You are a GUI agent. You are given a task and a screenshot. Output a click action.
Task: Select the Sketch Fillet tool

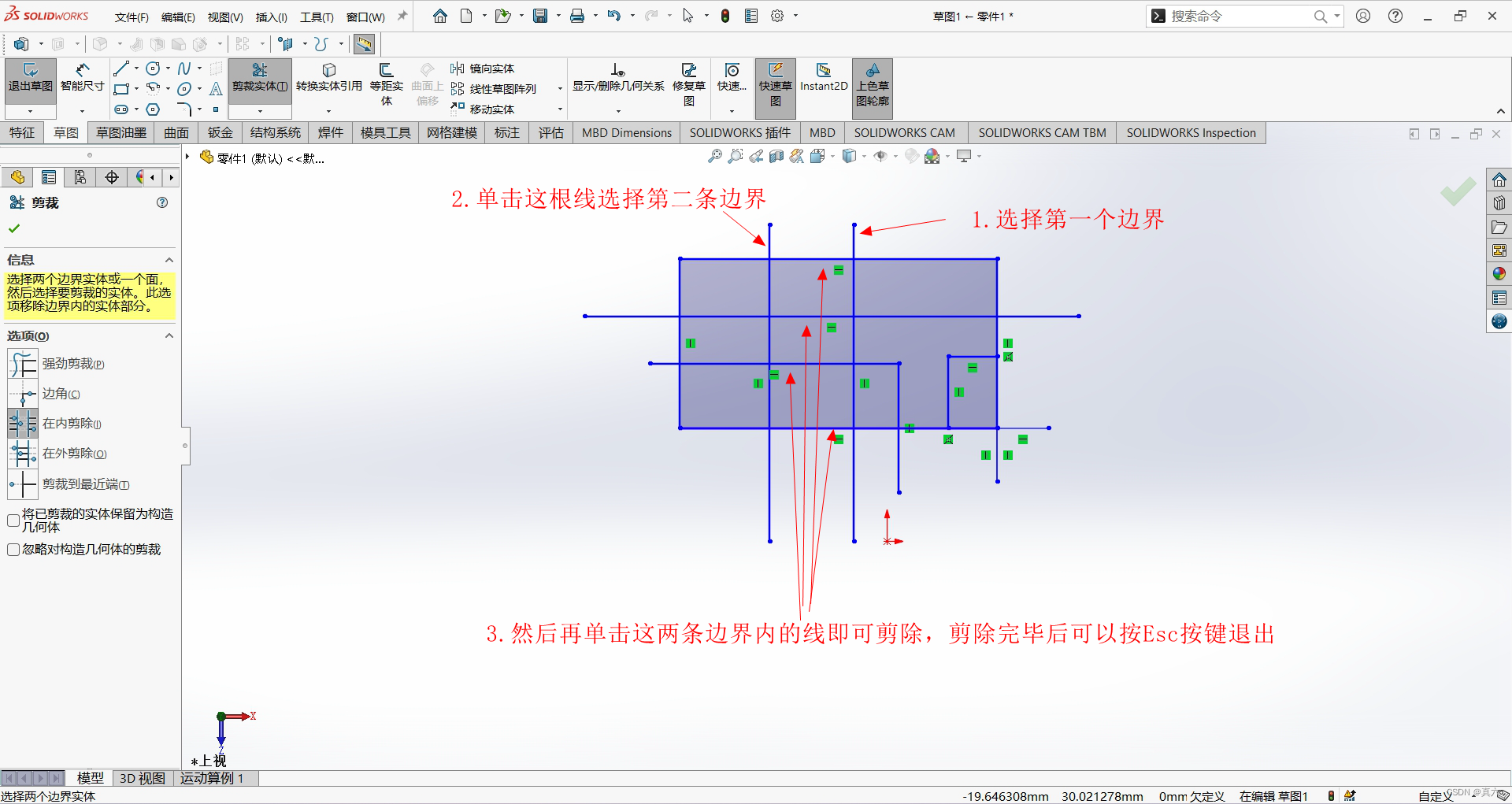click(184, 109)
